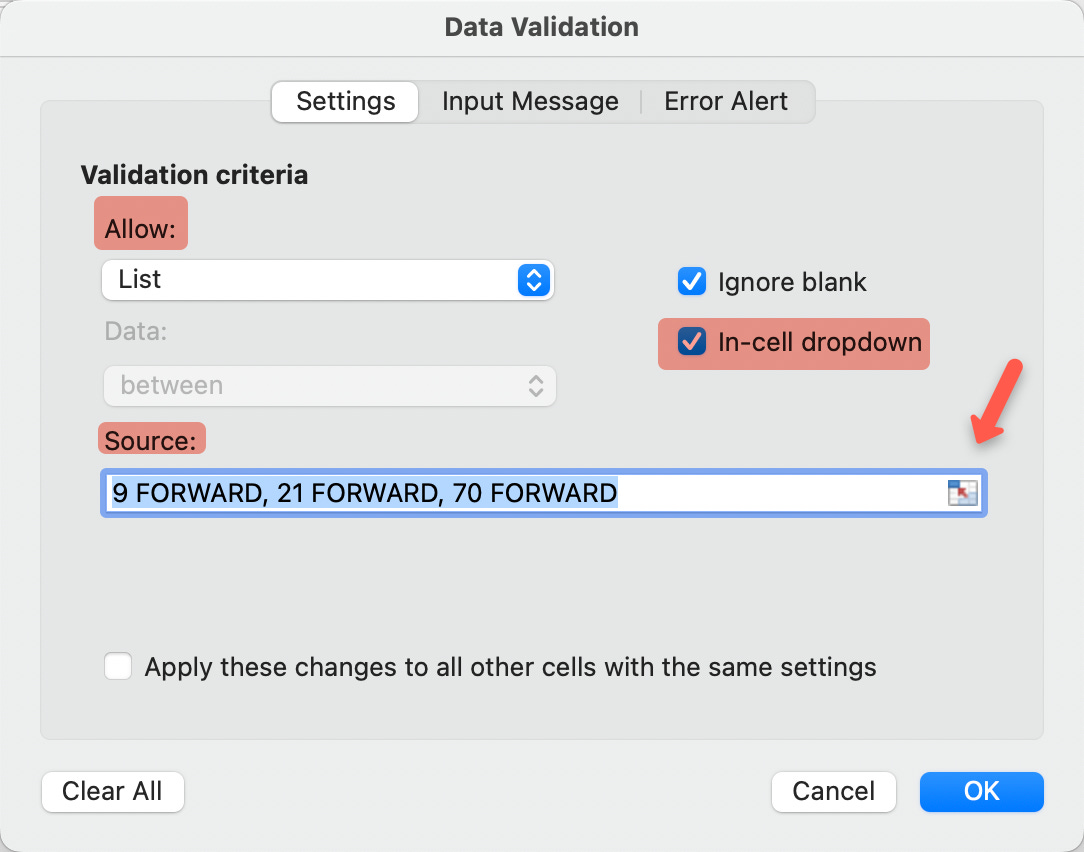Click the Ignore blank label text

tap(792, 282)
